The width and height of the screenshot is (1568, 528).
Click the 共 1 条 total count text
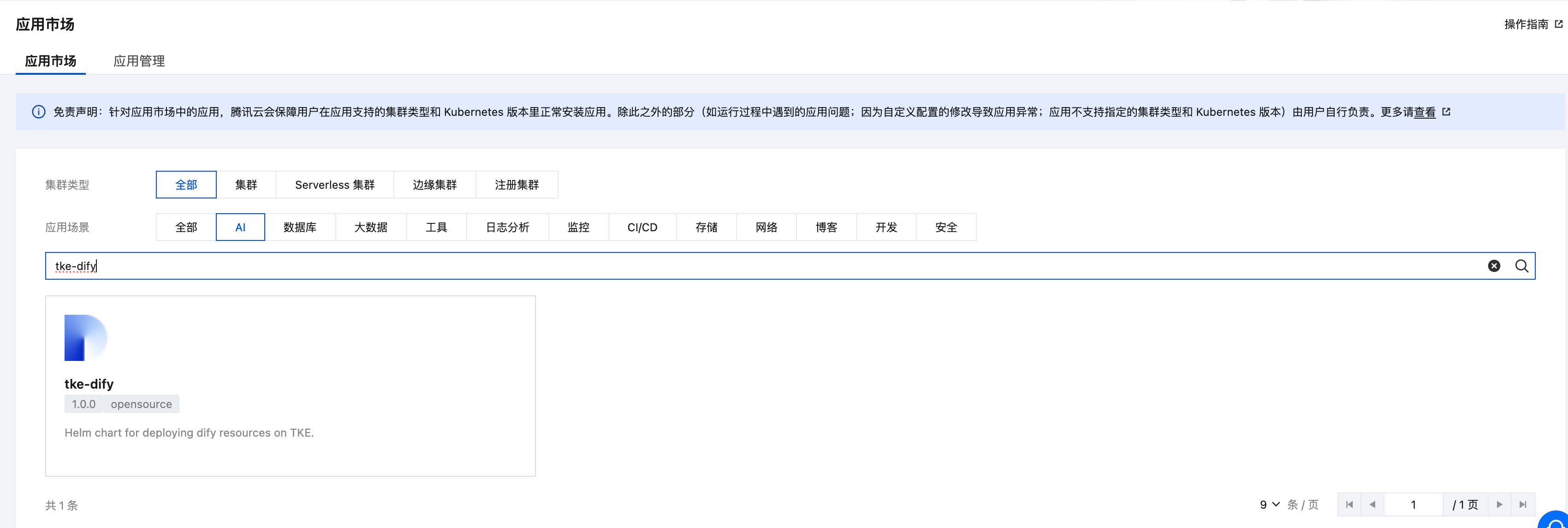[x=61, y=505]
